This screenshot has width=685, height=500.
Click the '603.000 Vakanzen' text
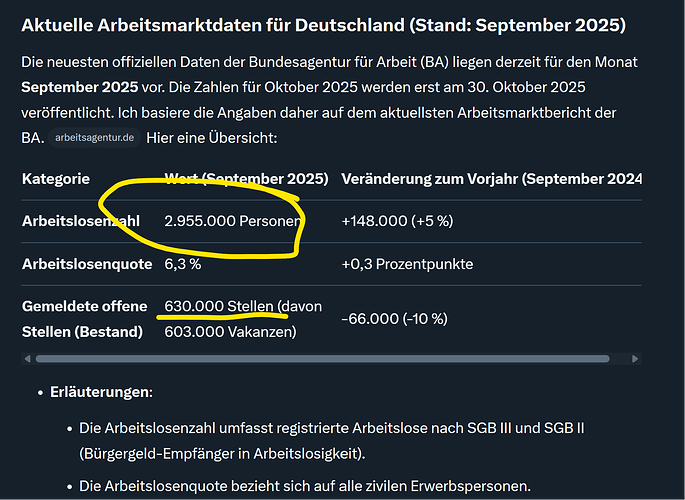pos(229,331)
